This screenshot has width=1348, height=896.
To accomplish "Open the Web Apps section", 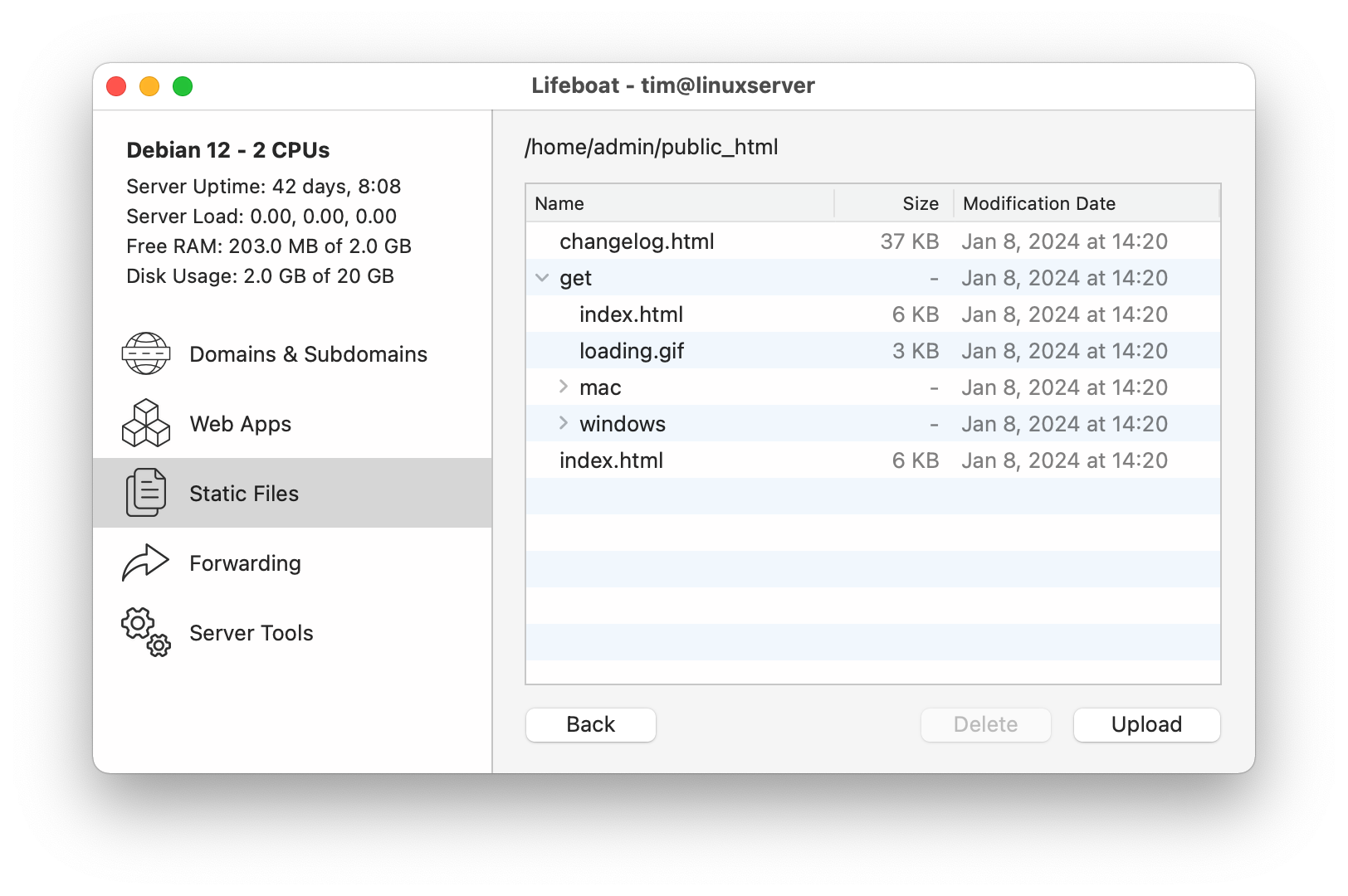I will [240, 424].
